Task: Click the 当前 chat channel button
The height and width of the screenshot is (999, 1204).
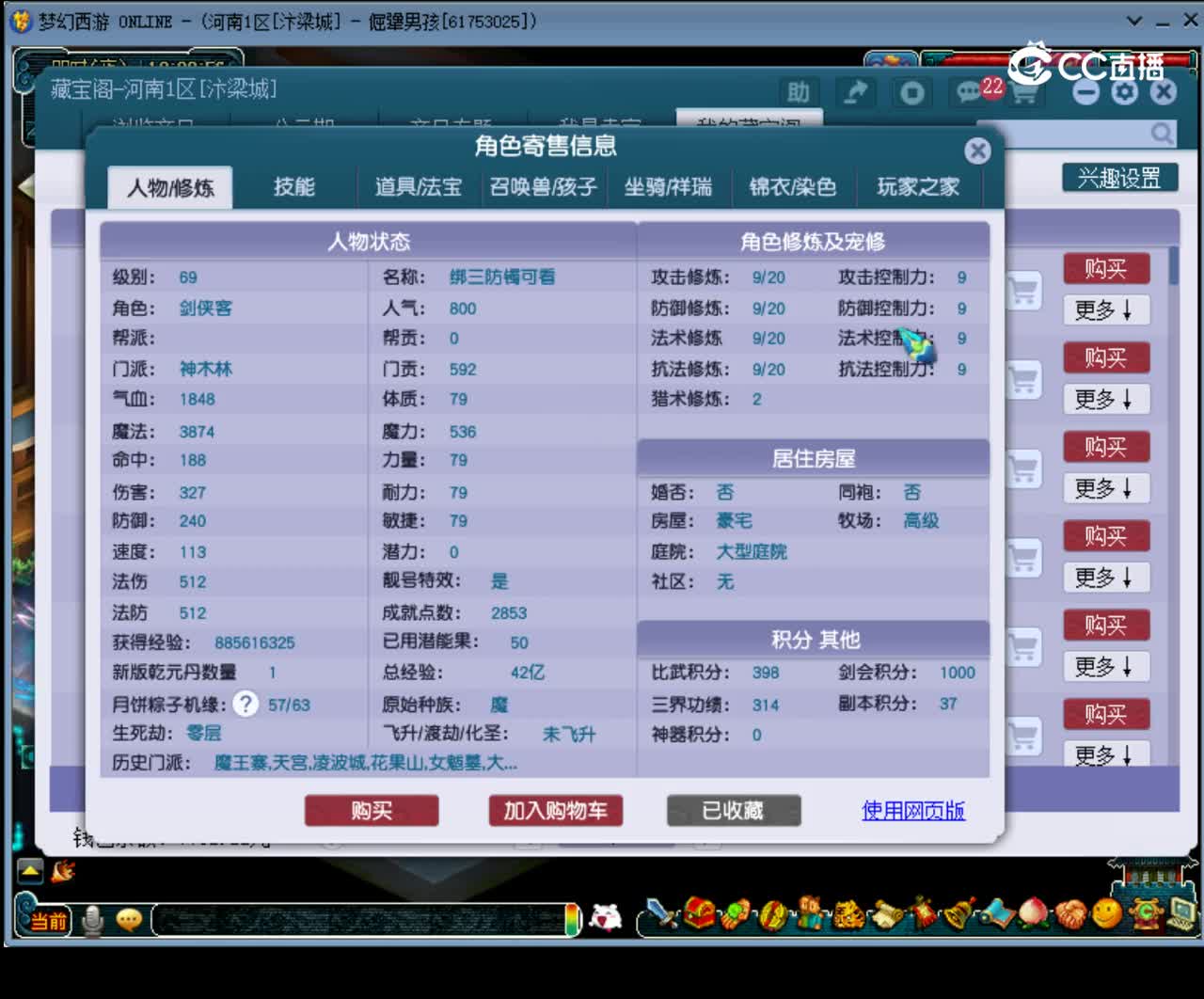Action: pos(47,920)
